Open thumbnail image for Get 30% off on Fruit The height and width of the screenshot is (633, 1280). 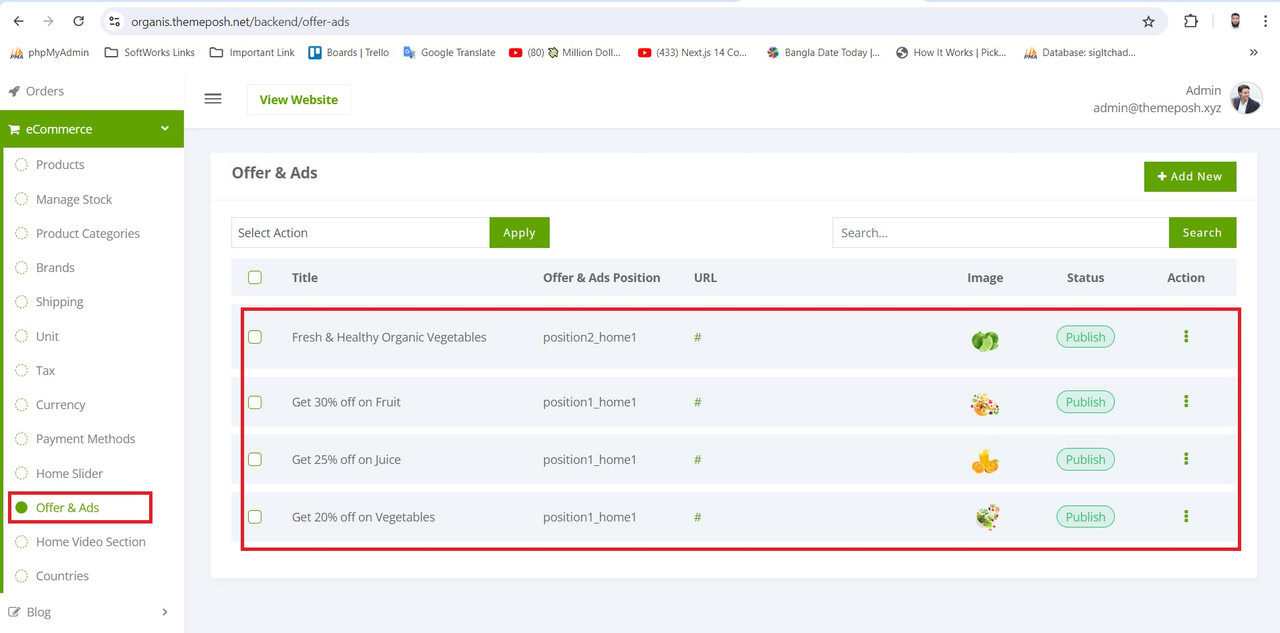[985, 404]
